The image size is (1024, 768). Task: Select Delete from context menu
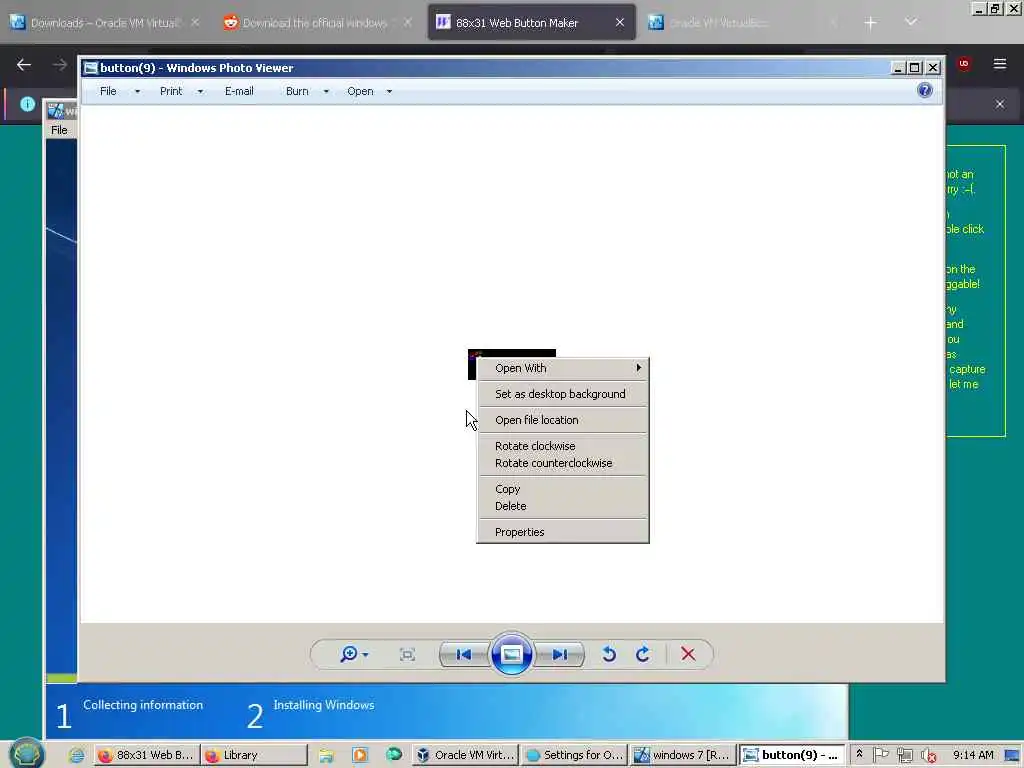(563, 506)
